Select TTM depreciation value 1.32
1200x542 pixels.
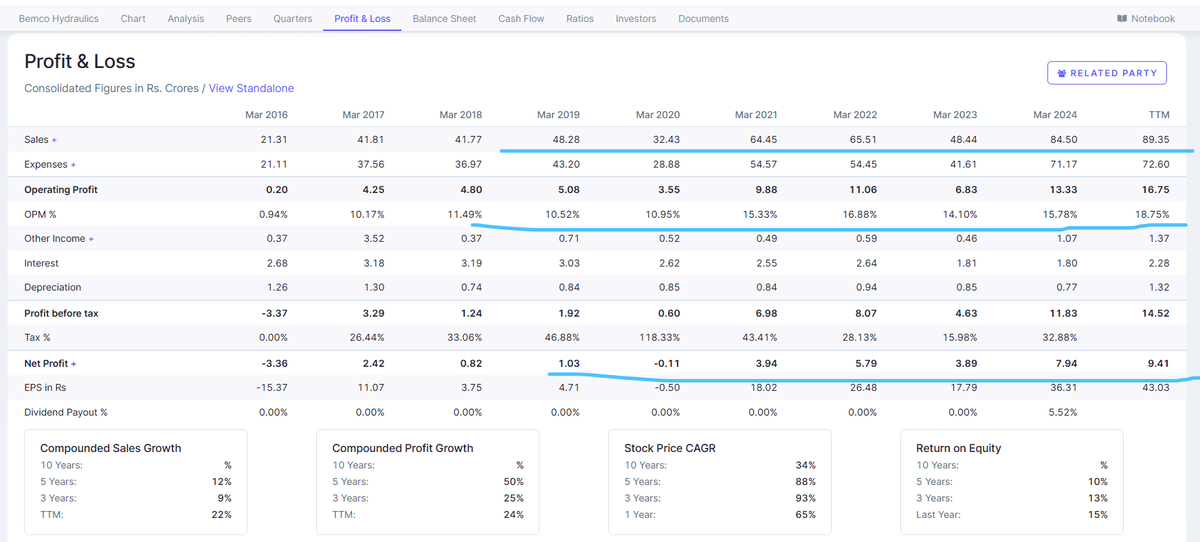[x=1159, y=288]
